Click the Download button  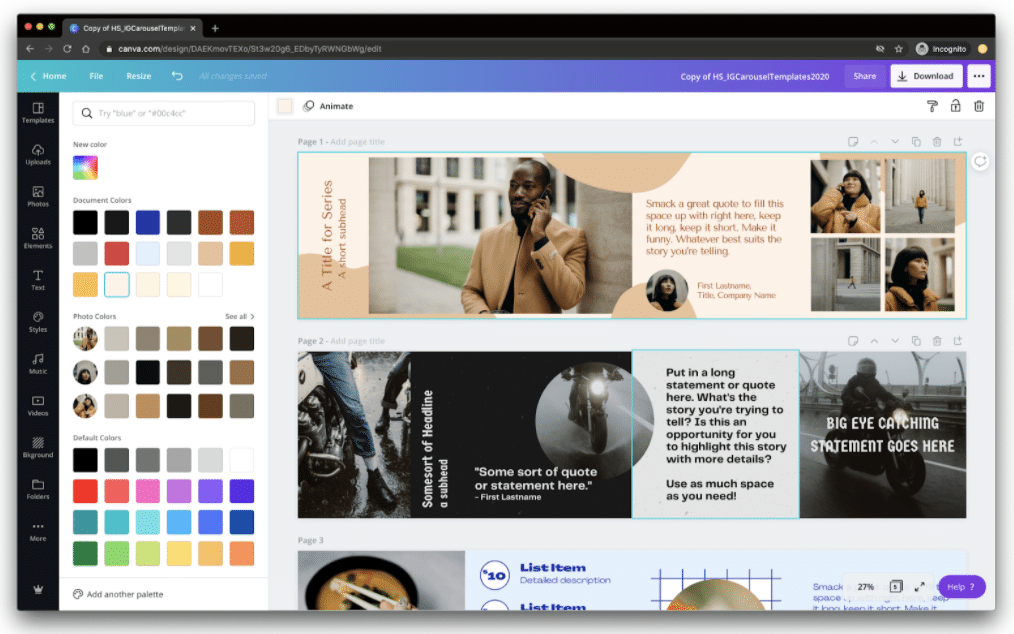point(926,76)
